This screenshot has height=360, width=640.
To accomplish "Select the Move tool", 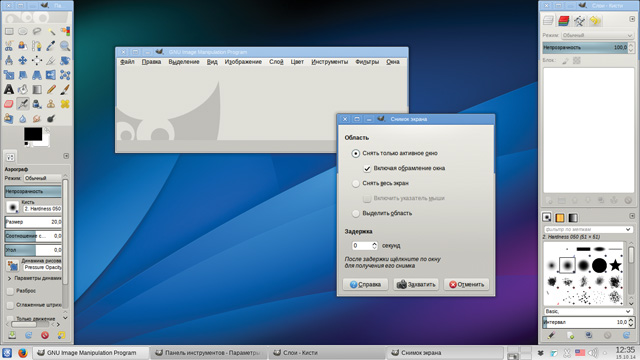I will point(23,60).
